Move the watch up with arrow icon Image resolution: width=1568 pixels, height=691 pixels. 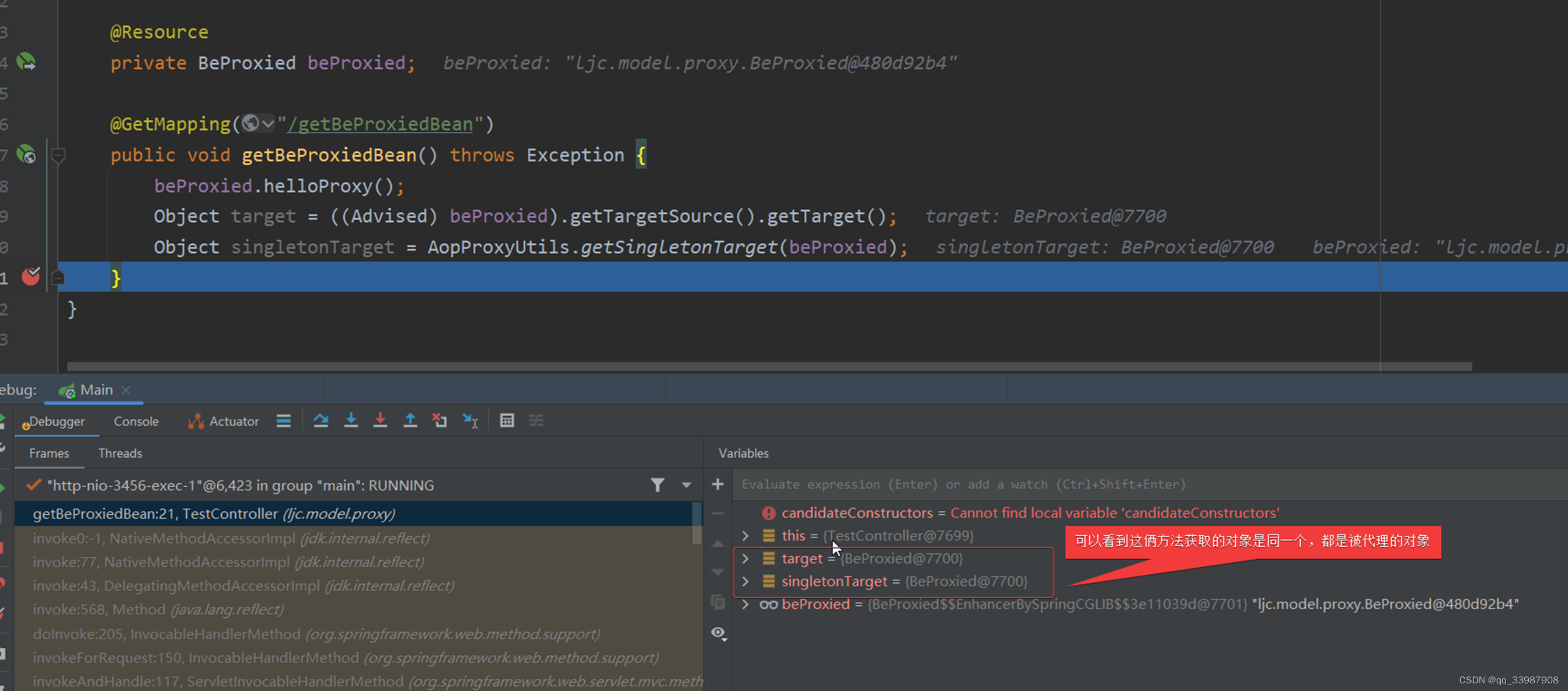pyautogui.click(x=717, y=543)
